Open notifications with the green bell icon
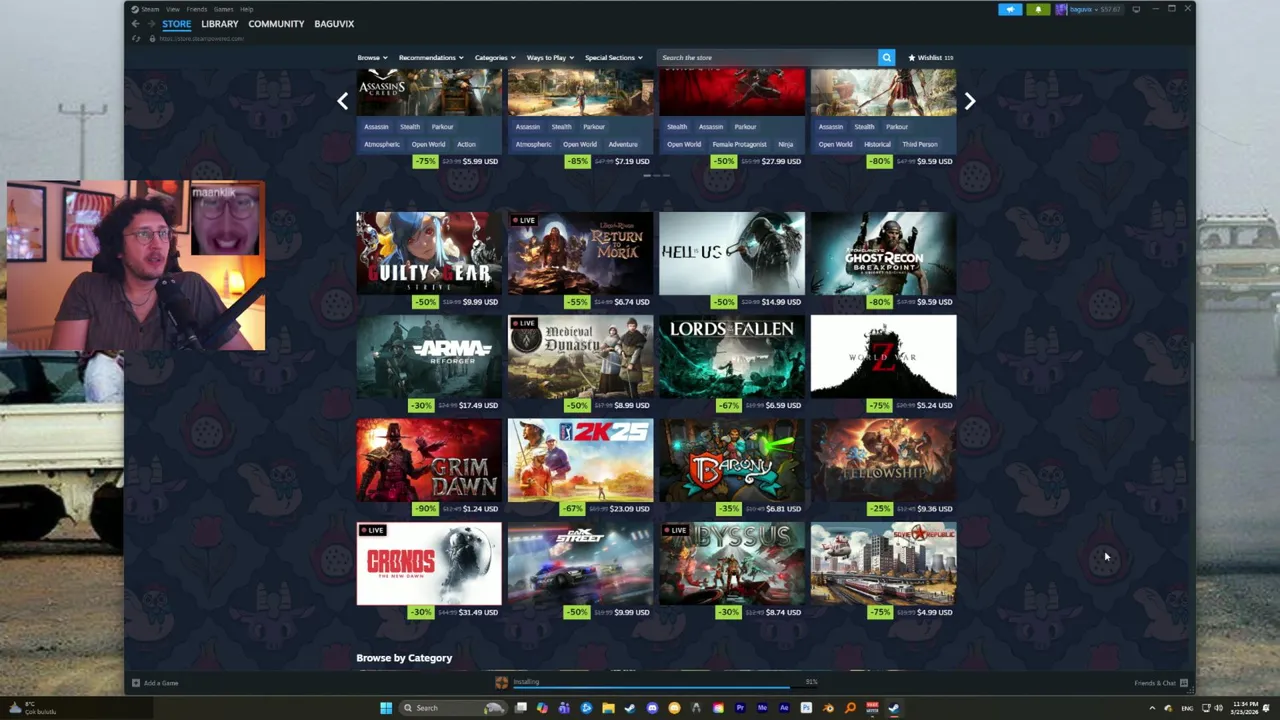Viewport: 1280px width, 720px height. click(x=1038, y=9)
